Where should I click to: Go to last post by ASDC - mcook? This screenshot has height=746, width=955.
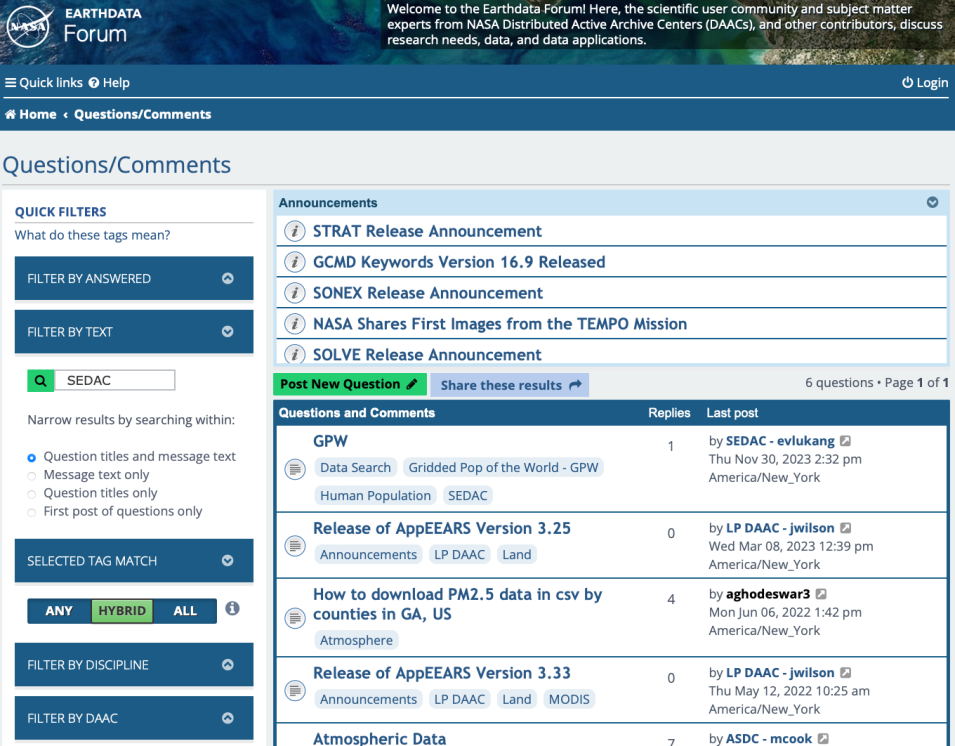point(823,739)
